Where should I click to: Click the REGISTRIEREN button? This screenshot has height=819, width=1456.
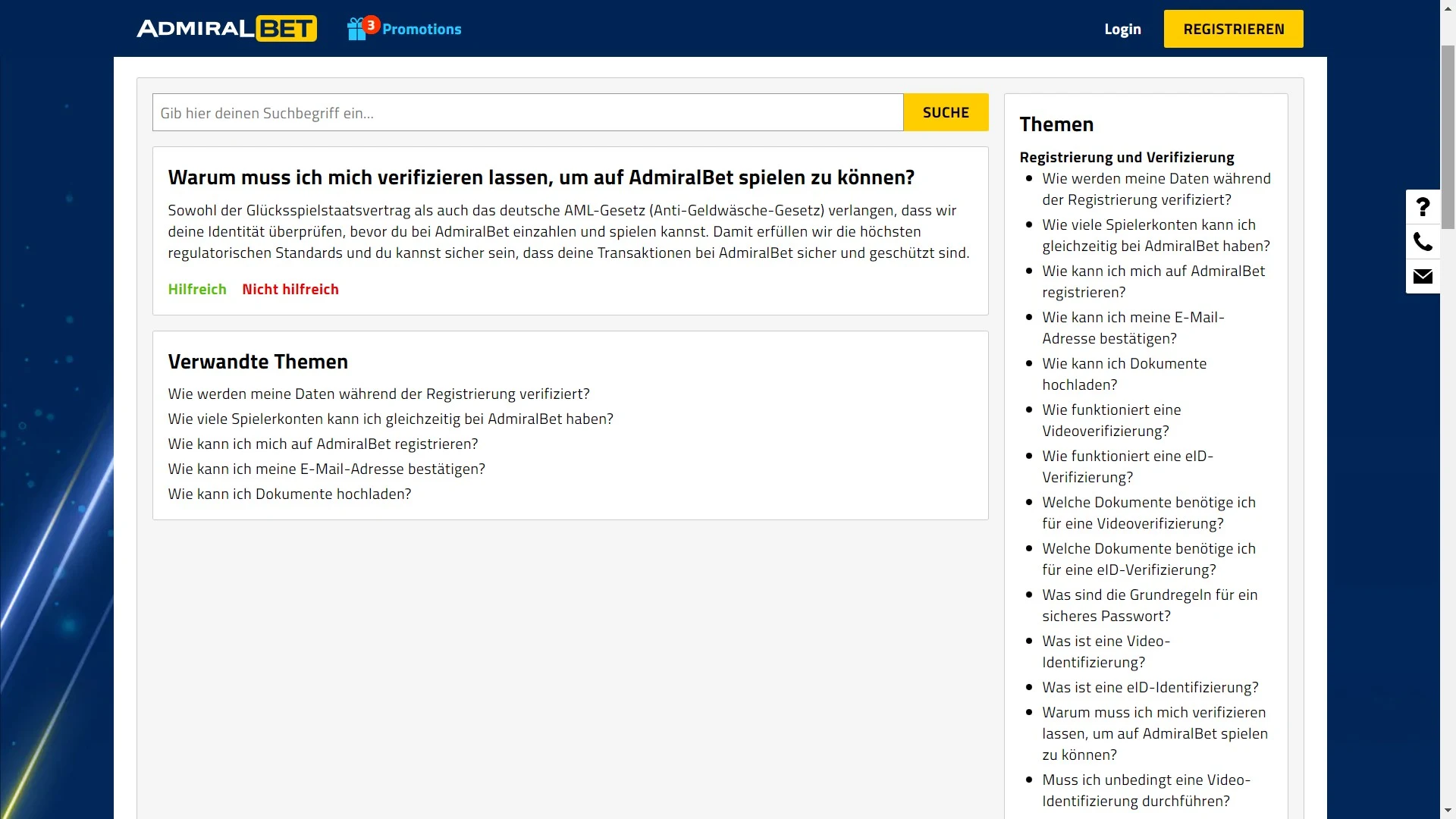1234,29
